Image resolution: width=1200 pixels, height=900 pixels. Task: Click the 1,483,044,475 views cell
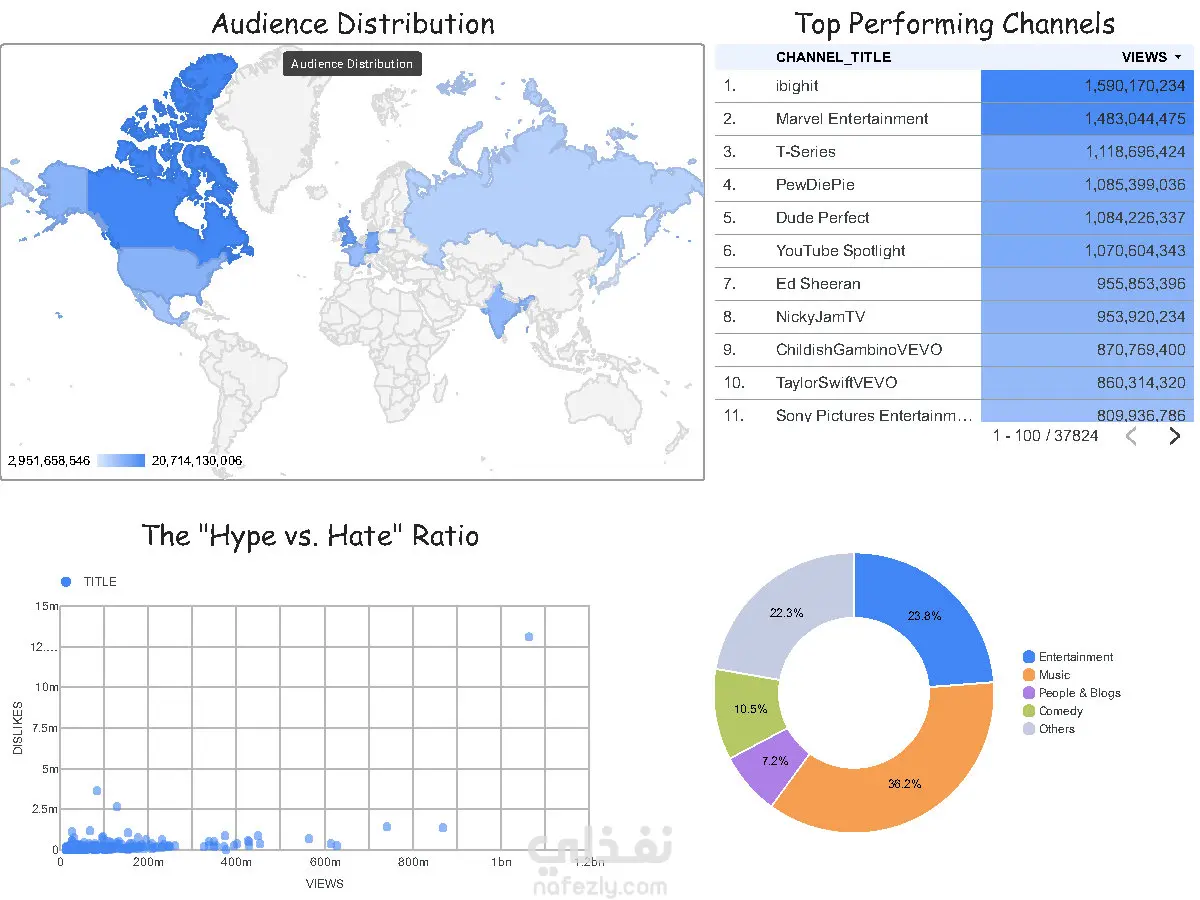pos(1088,119)
